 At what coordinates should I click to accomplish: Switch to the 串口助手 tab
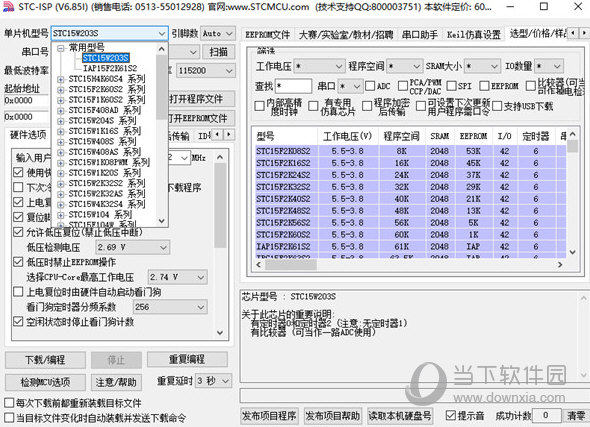click(x=420, y=35)
